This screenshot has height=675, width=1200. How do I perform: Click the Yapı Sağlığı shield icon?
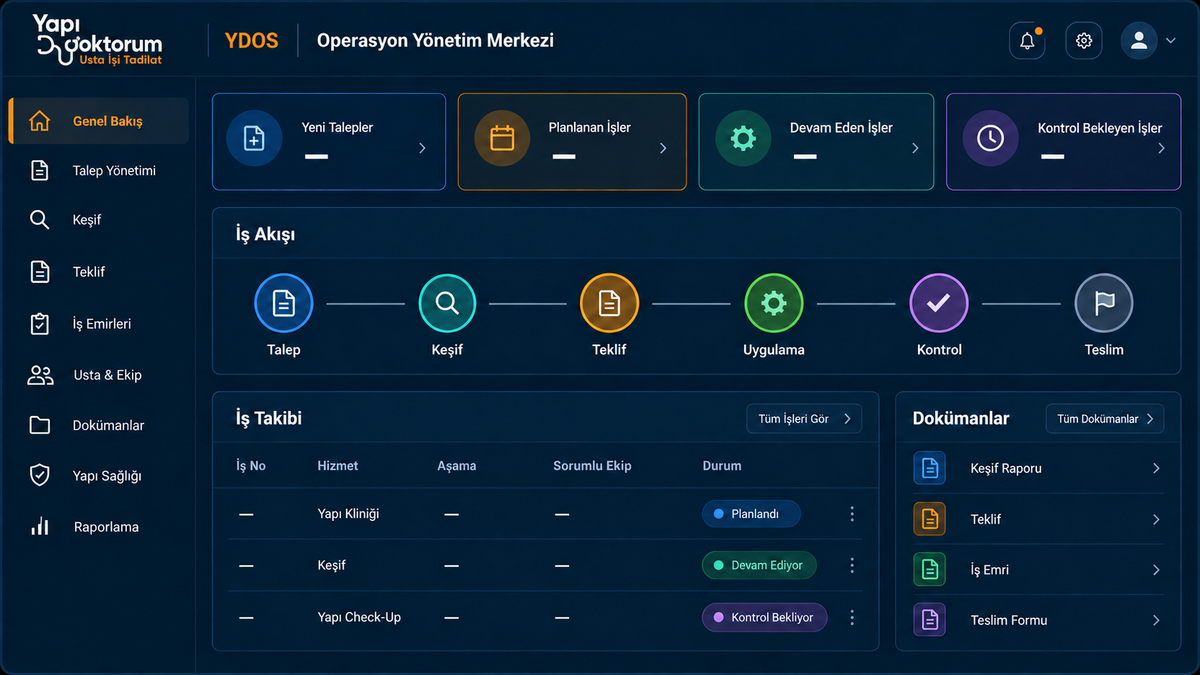pos(39,476)
